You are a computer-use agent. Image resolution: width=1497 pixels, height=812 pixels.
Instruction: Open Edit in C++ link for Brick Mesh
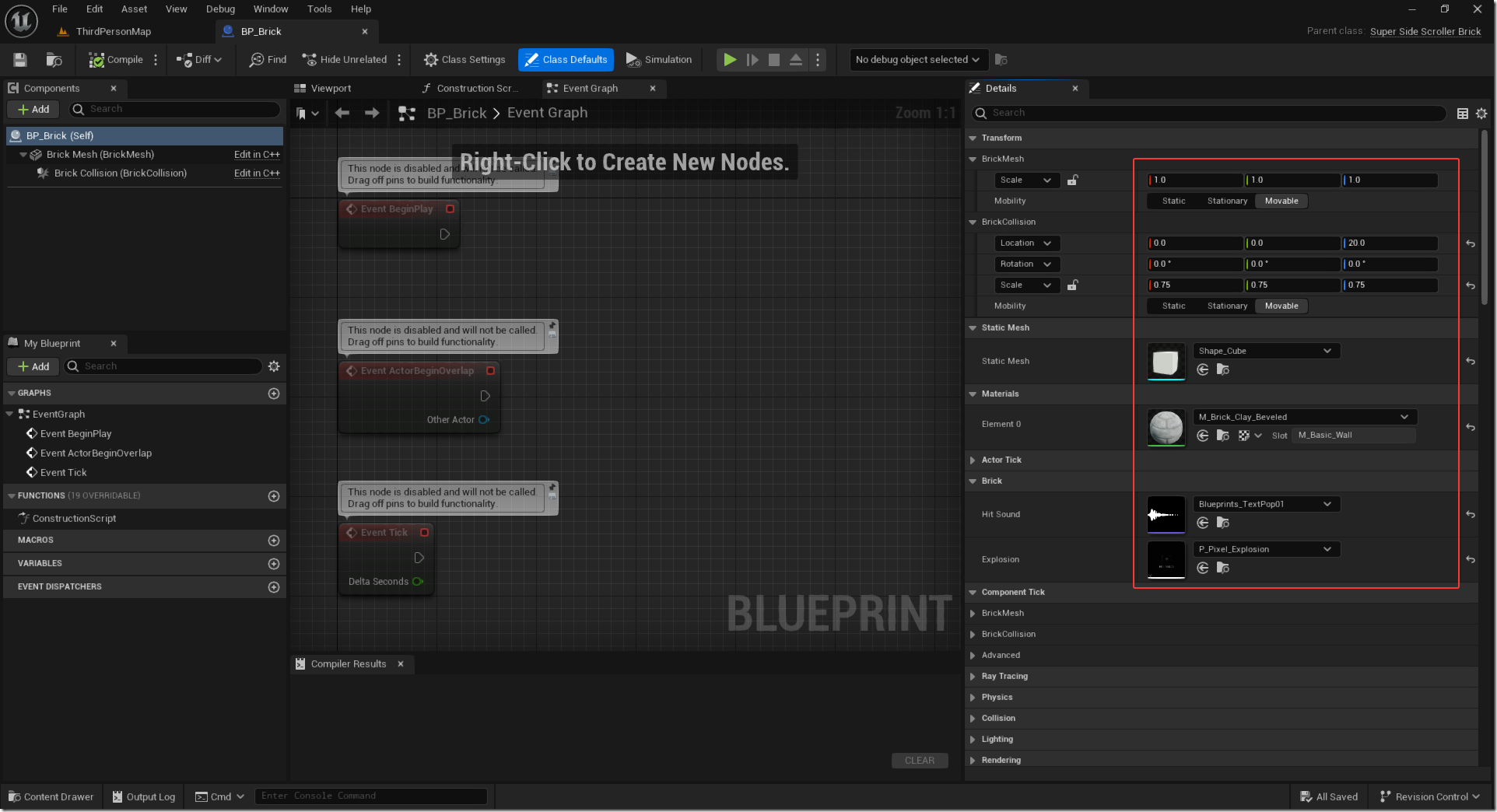pos(257,155)
